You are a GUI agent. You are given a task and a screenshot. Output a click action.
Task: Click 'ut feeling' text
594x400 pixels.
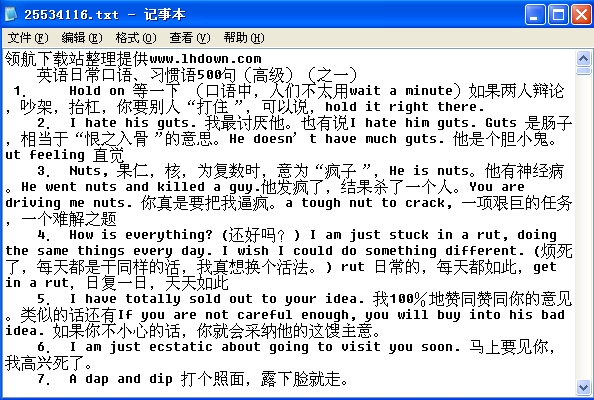[45, 155]
